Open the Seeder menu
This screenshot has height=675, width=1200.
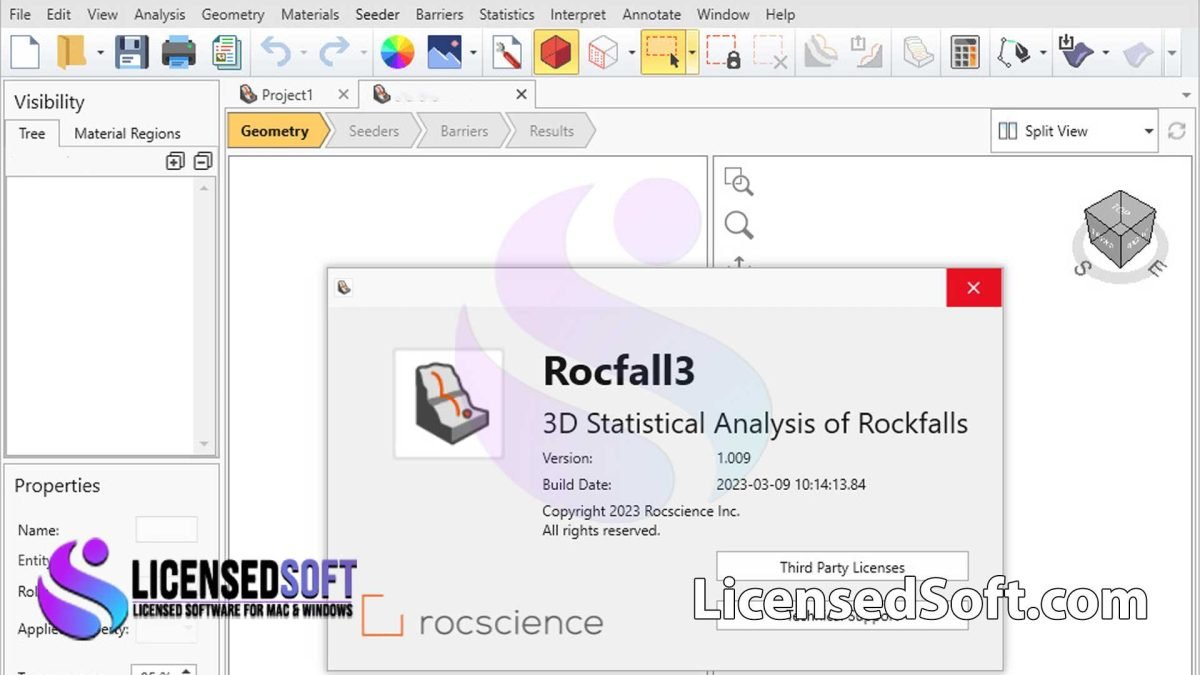(x=378, y=14)
